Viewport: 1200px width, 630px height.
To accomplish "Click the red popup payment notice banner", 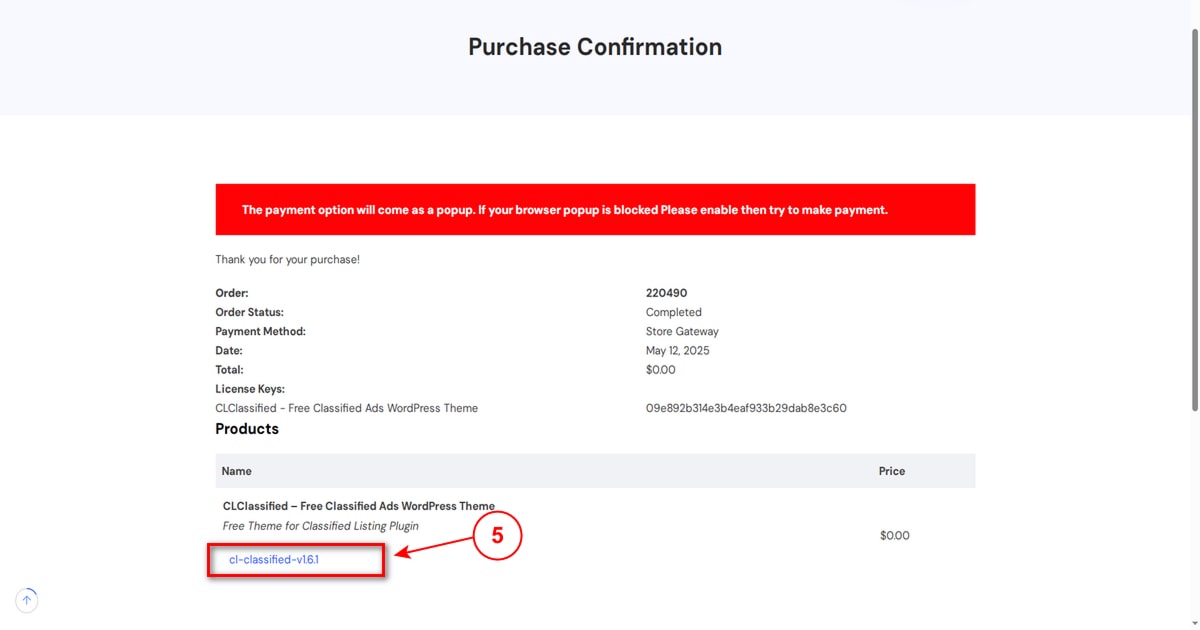I will (x=595, y=210).
